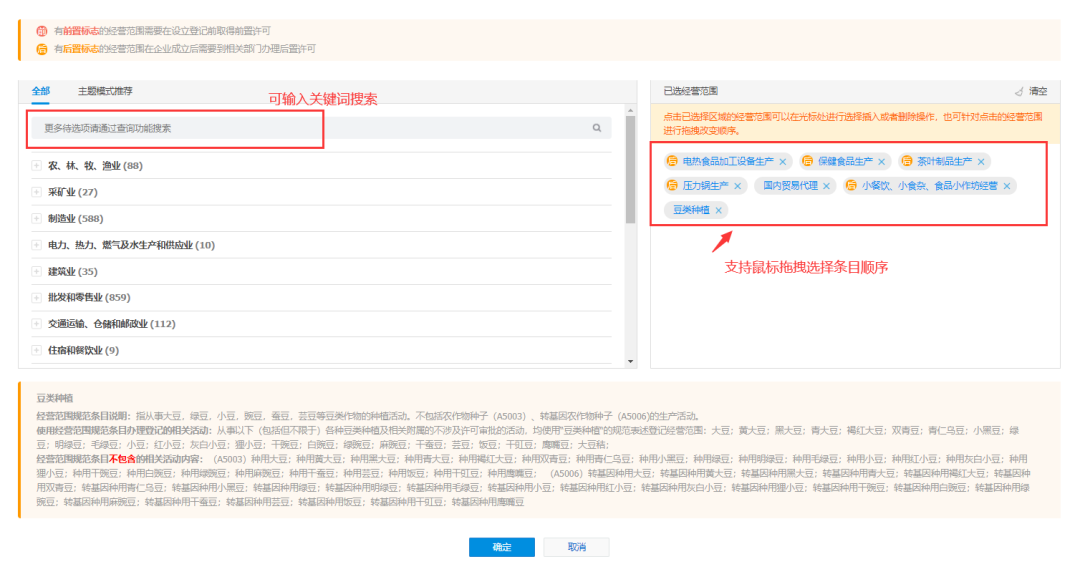Viewport: 1080px width, 587px height.
Task: Click the red 前 badge in notice
Action: (x=42, y=31)
